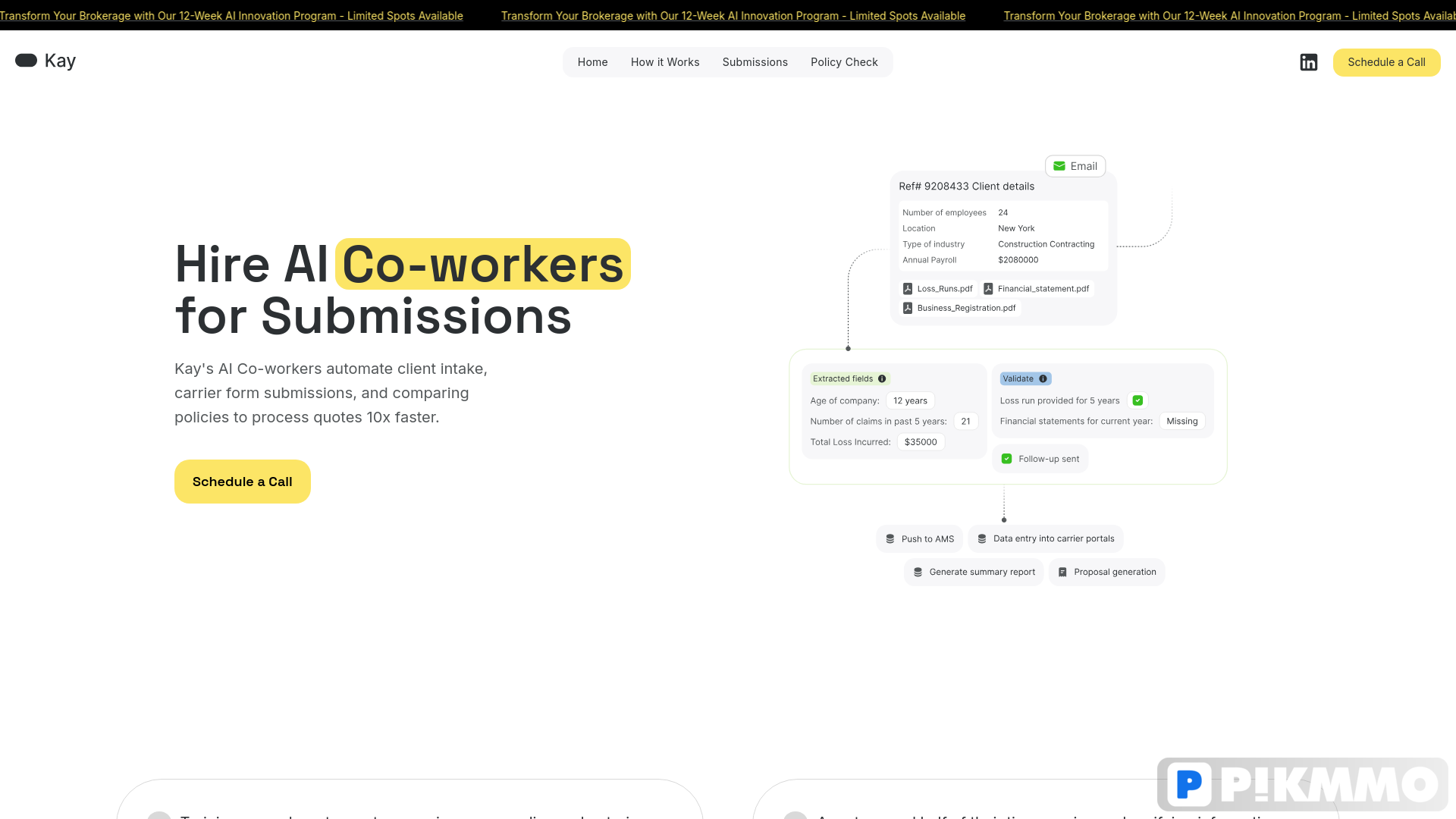This screenshot has width=1456, height=819.
Task: Click the Proposal generation label
Action: coord(1115,572)
